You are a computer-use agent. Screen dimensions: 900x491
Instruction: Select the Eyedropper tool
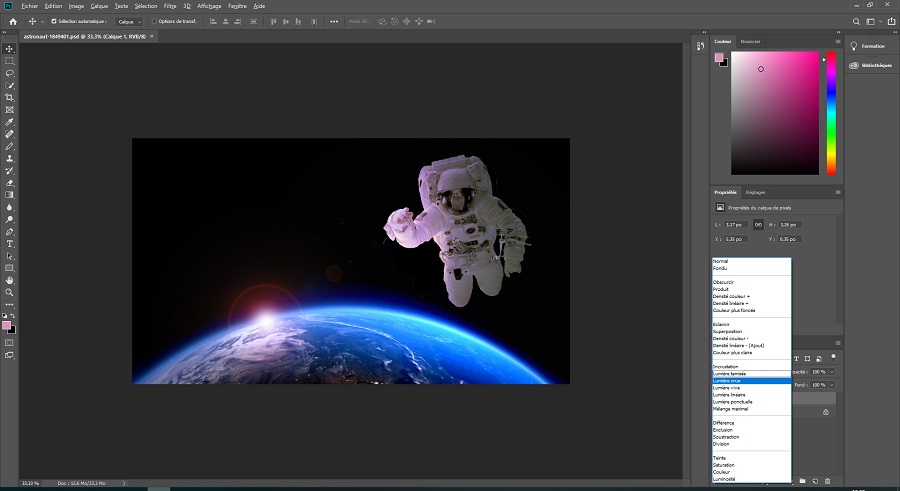9,122
